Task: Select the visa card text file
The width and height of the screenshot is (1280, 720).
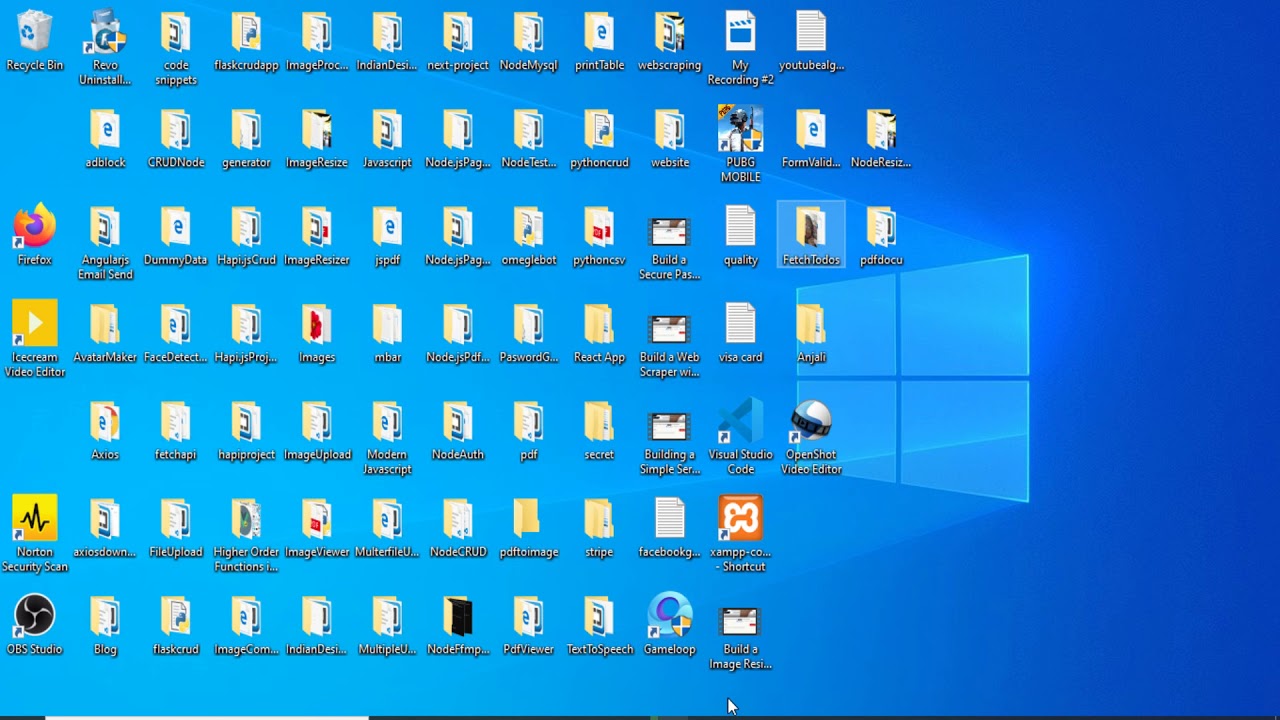Action: 740,325
